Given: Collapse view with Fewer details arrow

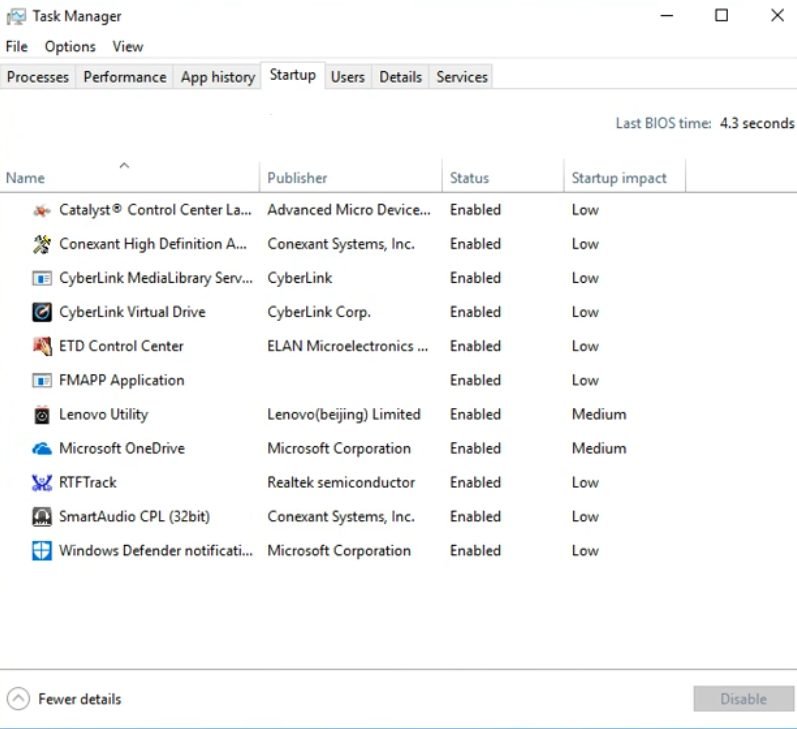Looking at the screenshot, I should pyautogui.click(x=18, y=698).
